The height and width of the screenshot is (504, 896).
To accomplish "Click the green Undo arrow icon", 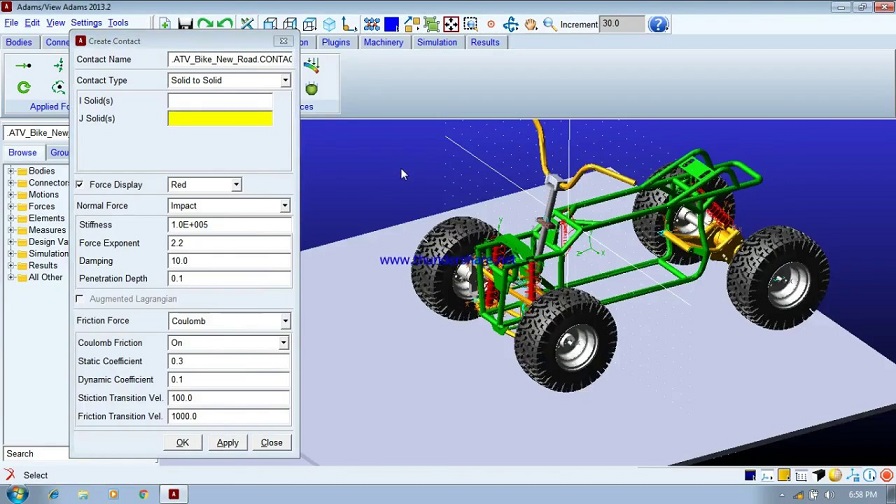I will 225,24.
